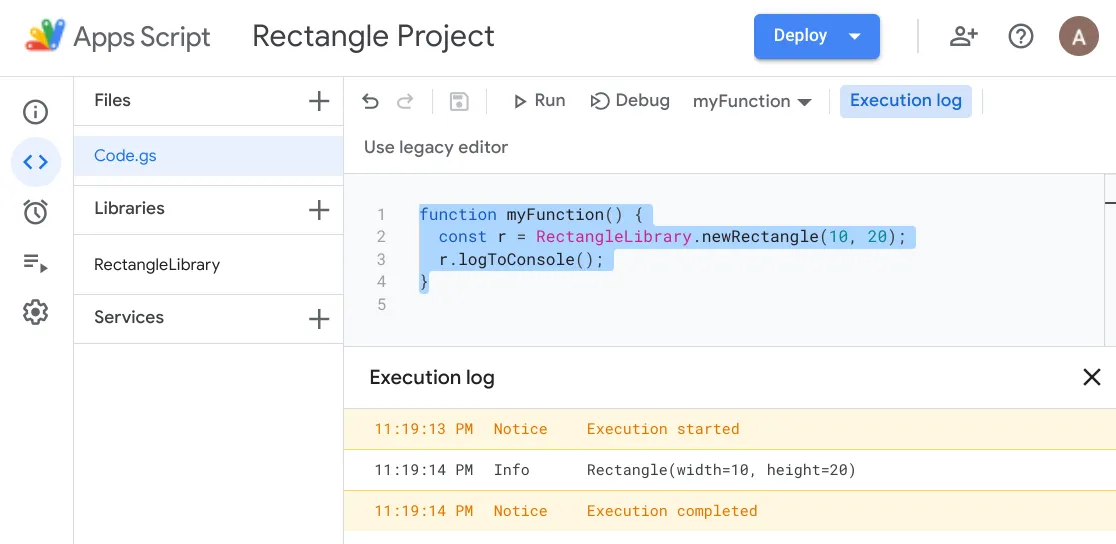This screenshot has height=544, width=1116.
Task: Open the Triggers alarm clock icon
Action: [36, 212]
